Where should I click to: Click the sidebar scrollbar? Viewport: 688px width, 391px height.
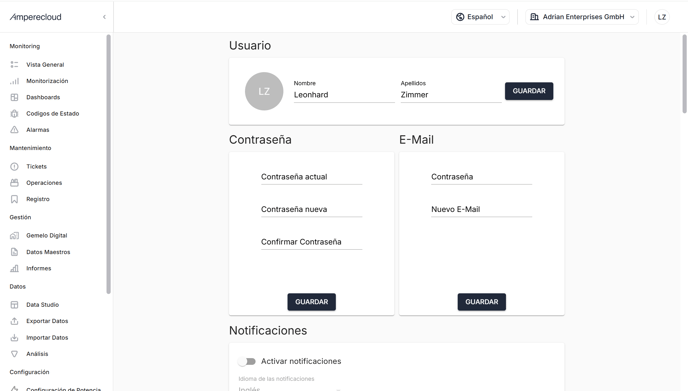pos(108,164)
